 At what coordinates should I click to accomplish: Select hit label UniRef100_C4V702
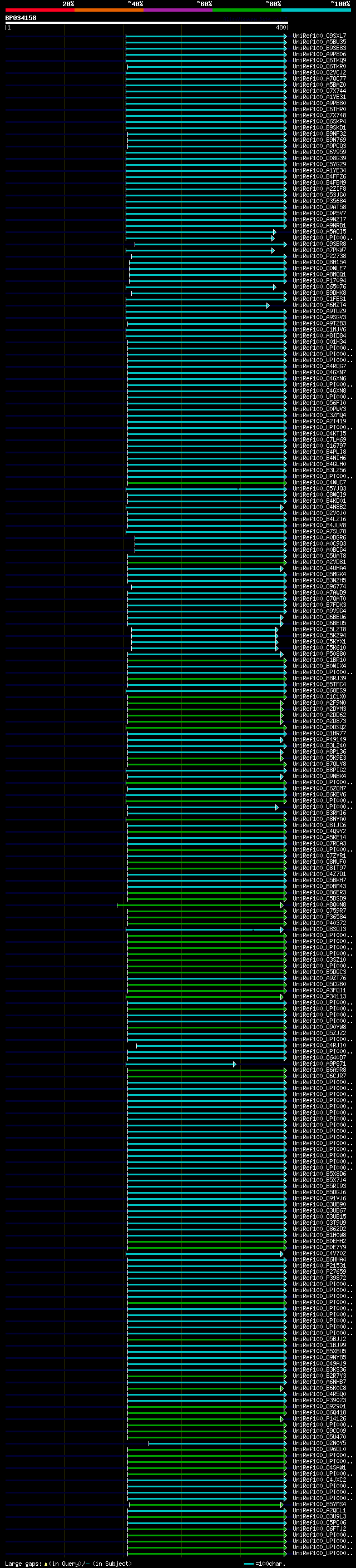point(319,1254)
